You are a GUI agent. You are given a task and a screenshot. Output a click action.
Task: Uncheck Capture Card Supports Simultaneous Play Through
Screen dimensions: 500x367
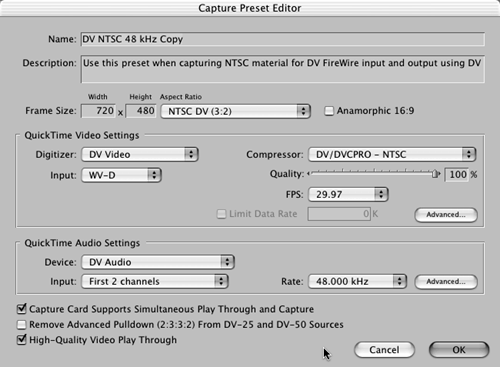22,309
